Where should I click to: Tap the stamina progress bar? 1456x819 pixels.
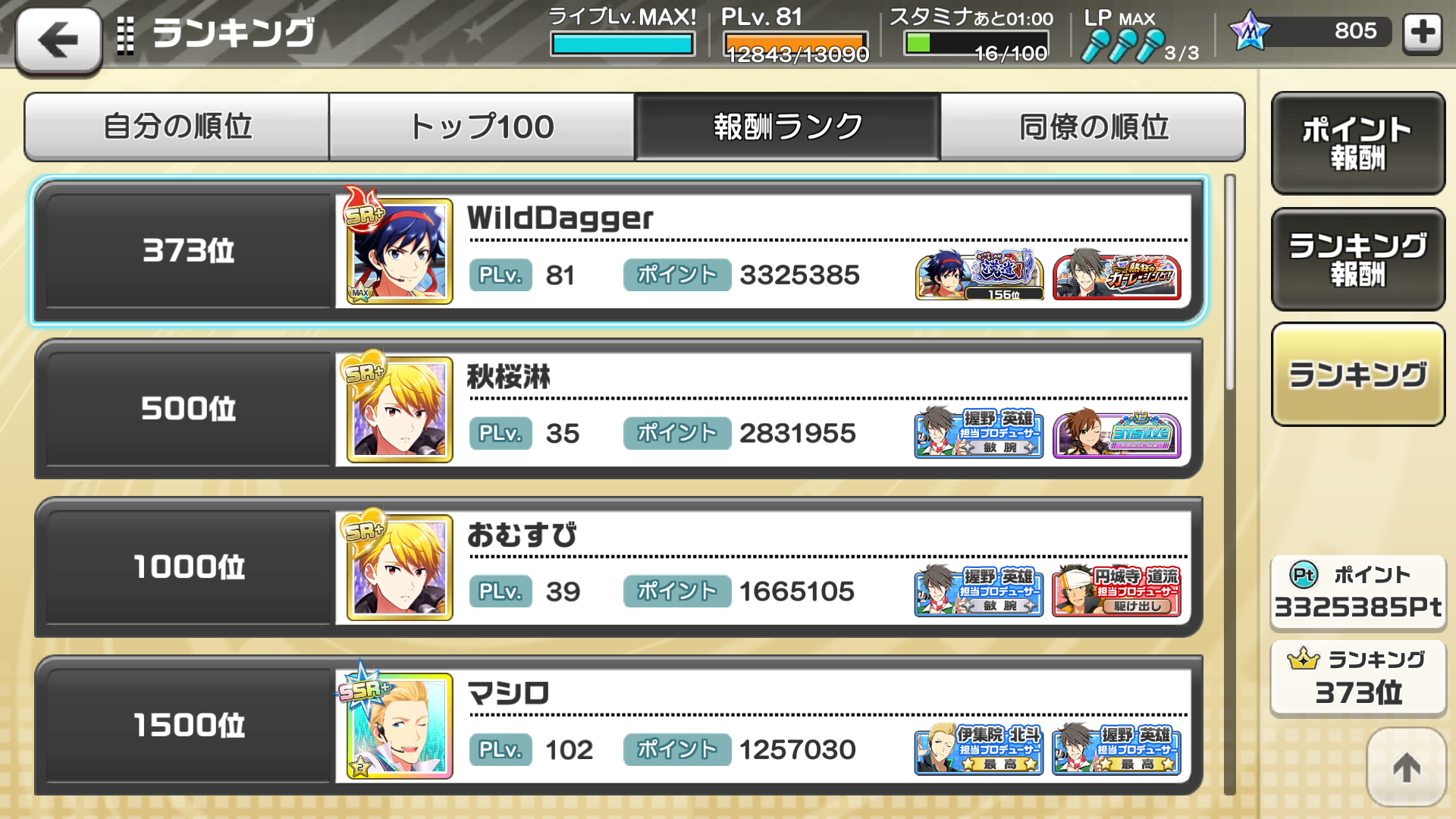coord(977,43)
